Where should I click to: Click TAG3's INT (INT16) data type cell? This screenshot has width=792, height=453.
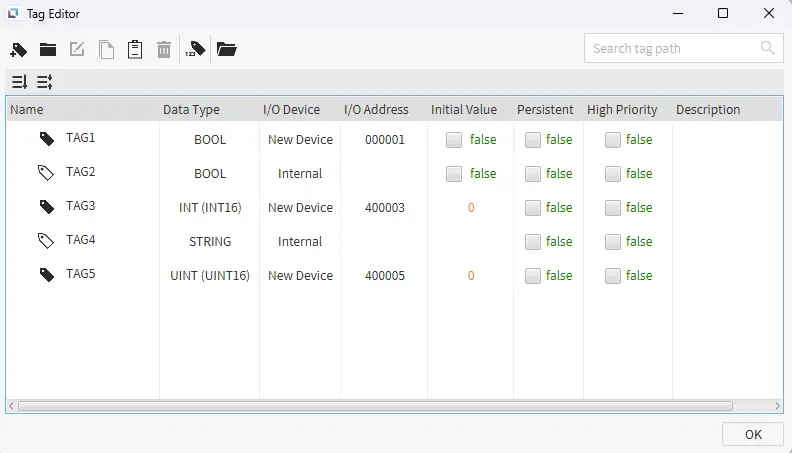click(x=210, y=208)
